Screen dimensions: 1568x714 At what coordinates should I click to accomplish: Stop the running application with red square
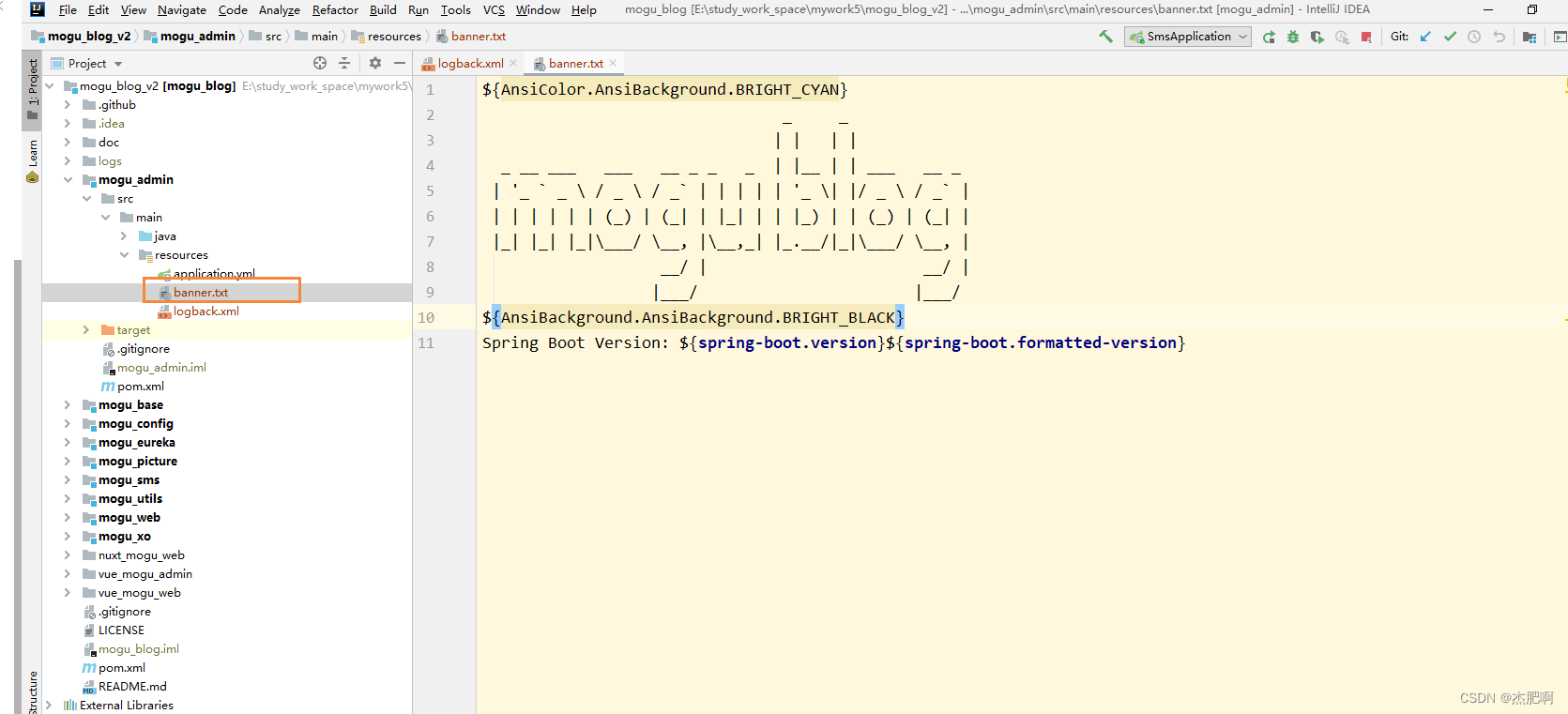[1366, 37]
